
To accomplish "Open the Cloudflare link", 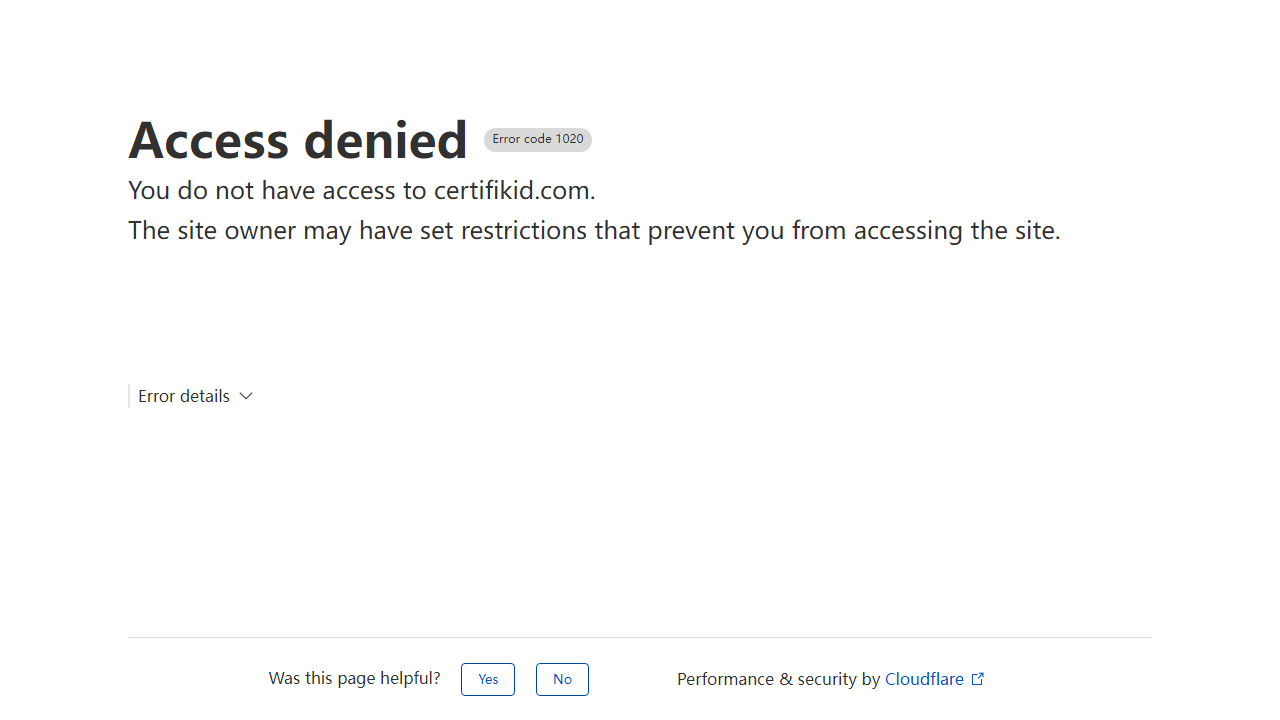I will coord(924,679).
